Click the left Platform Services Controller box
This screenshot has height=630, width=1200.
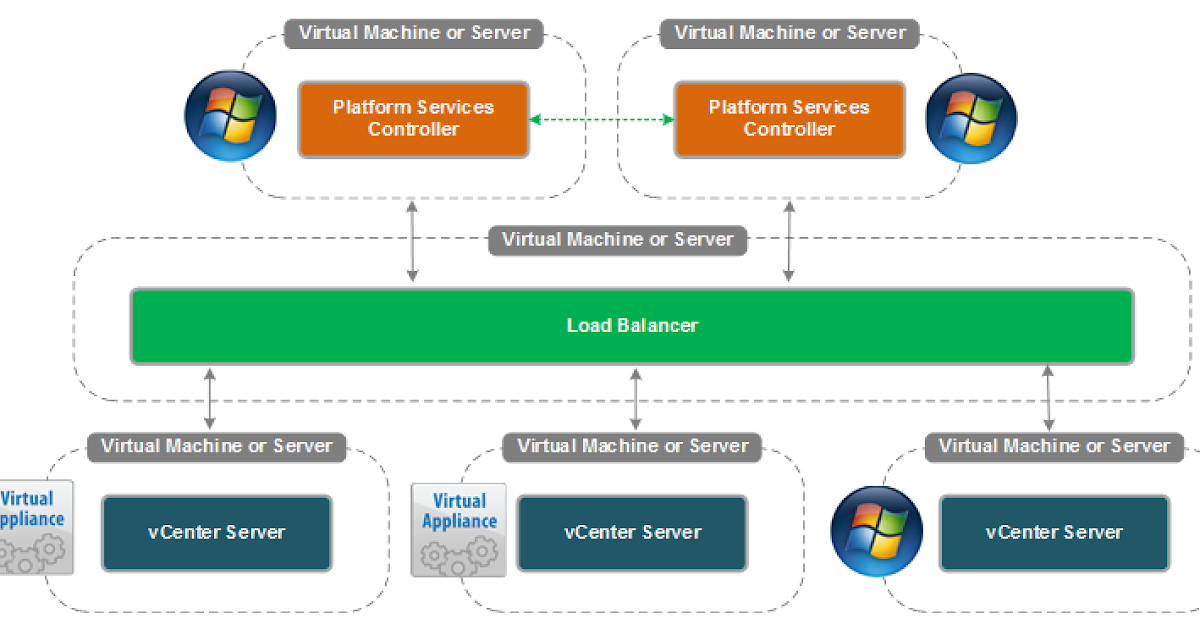pyautogui.click(x=413, y=119)
